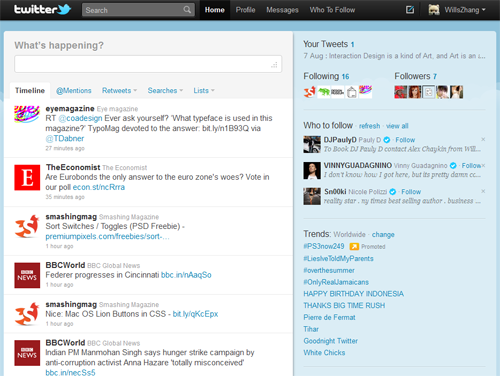Image resolution: width=500 pixels, height=376 pixels.
Task: View all Who to follow suggestions
Action: click(397, 126)
